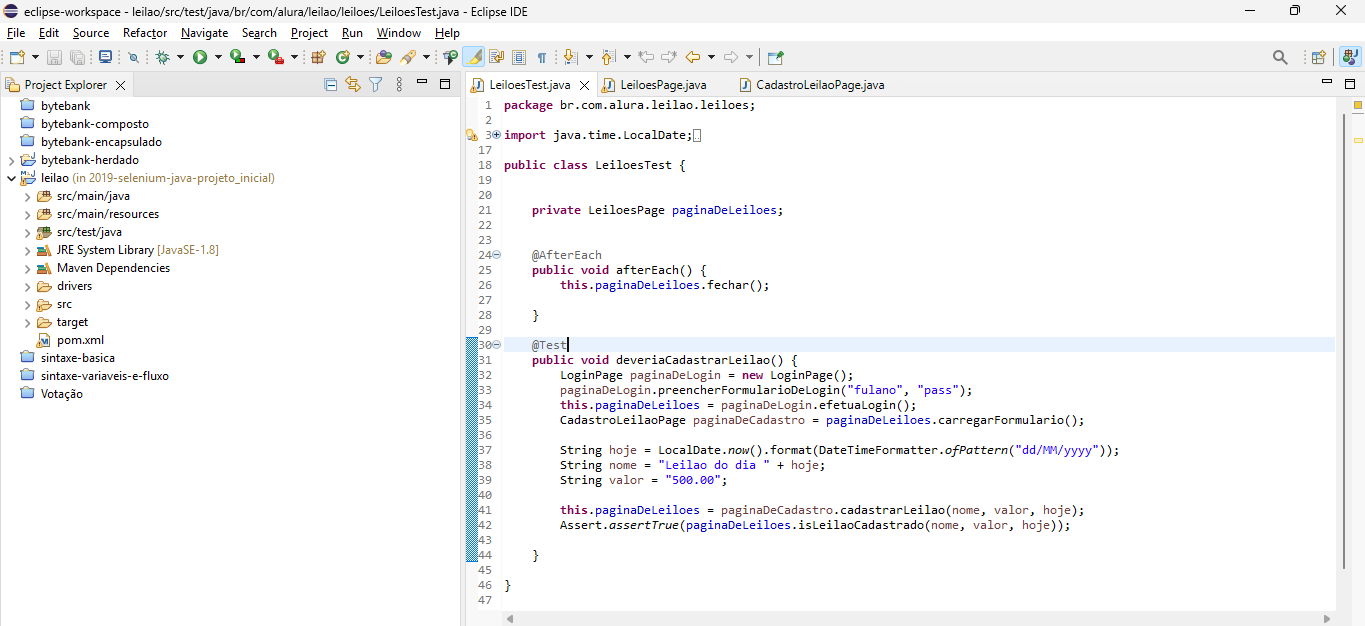Click the Skip All Breakpoints icon
Viewport: 1365px width, 626px height.
133,58
